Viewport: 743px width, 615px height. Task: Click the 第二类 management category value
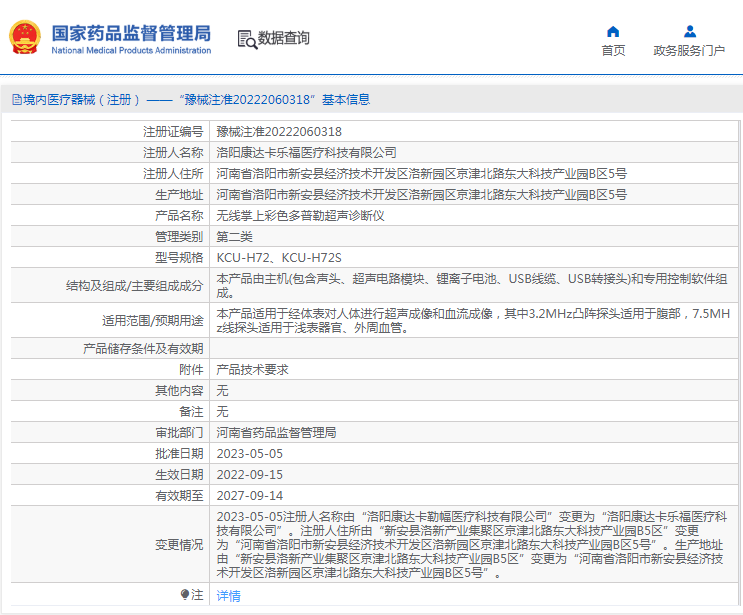tap(235, 236)
